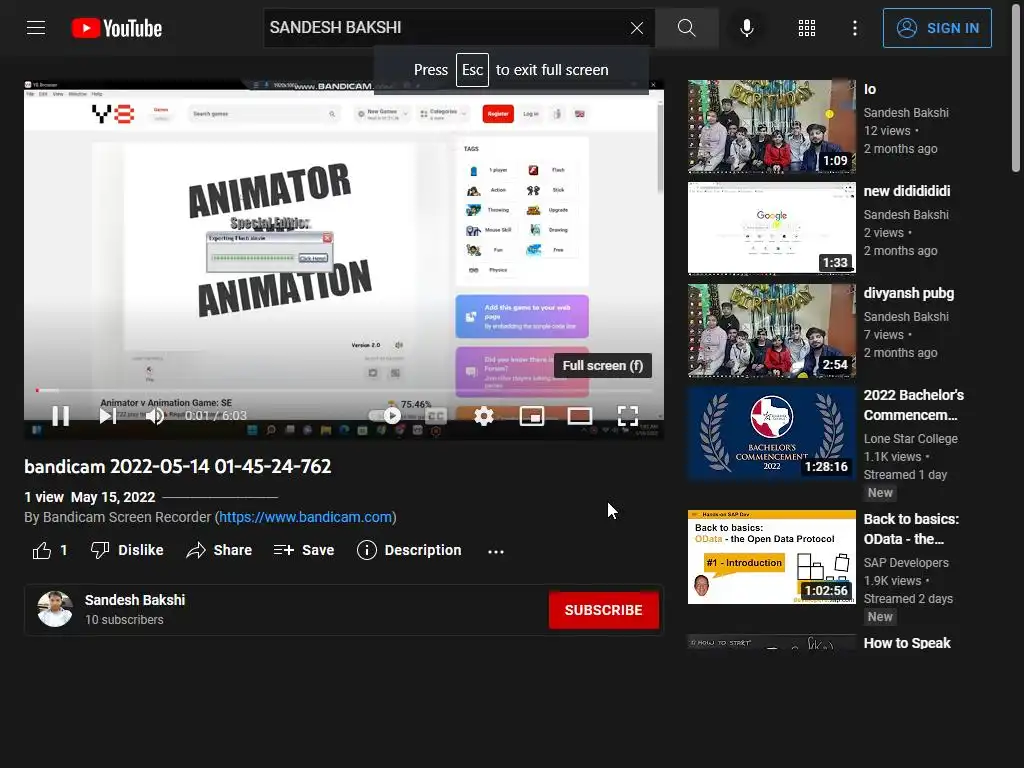This screenshot has width=1024, height=768.
Task: Open the Sandesh Bakshi channel name
Action: click(x=135, y=600)
